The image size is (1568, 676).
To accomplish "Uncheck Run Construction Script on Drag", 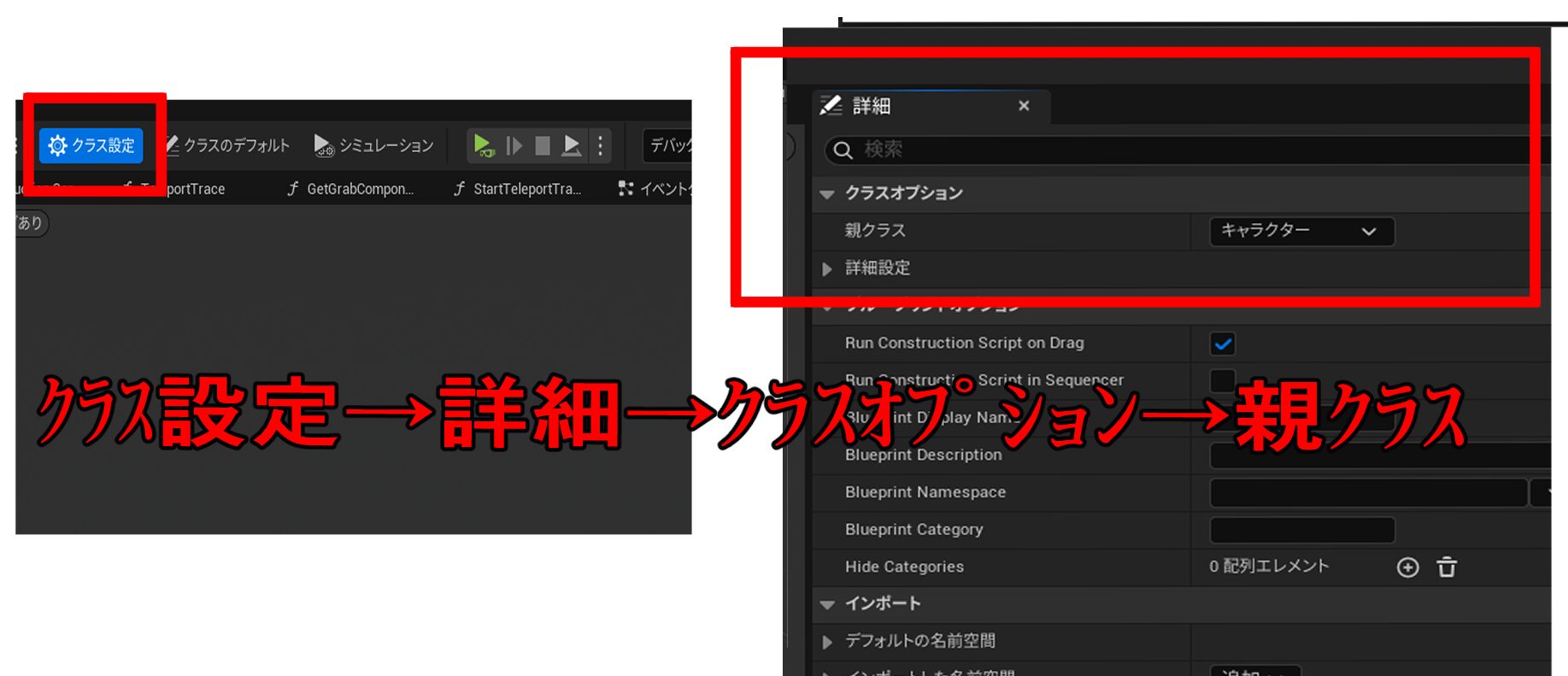I will (x=1223, y=344).
